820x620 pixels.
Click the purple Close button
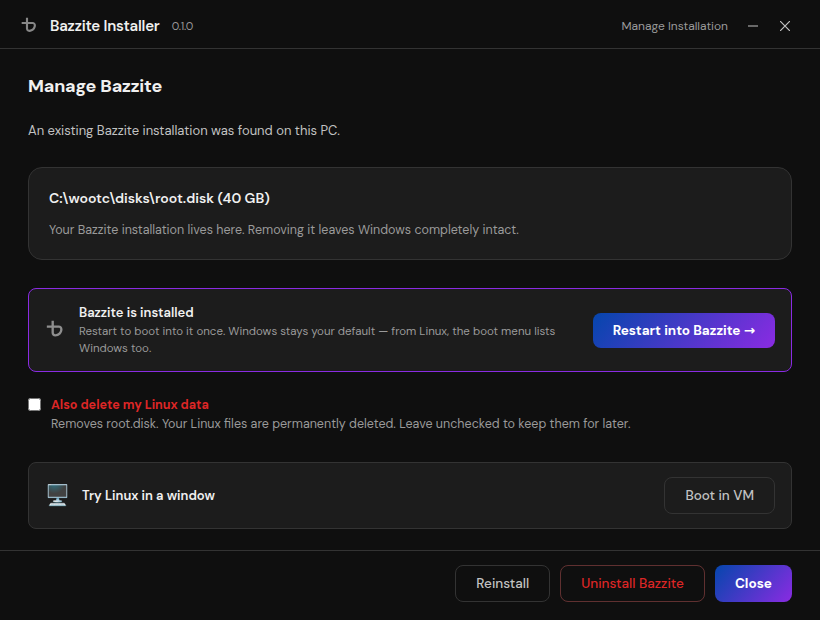[x=753, y=583]
